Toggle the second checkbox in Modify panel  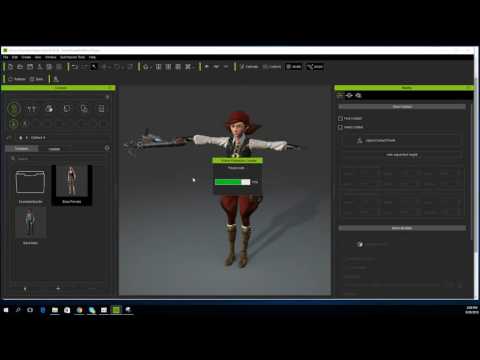(x=340, y=127)
